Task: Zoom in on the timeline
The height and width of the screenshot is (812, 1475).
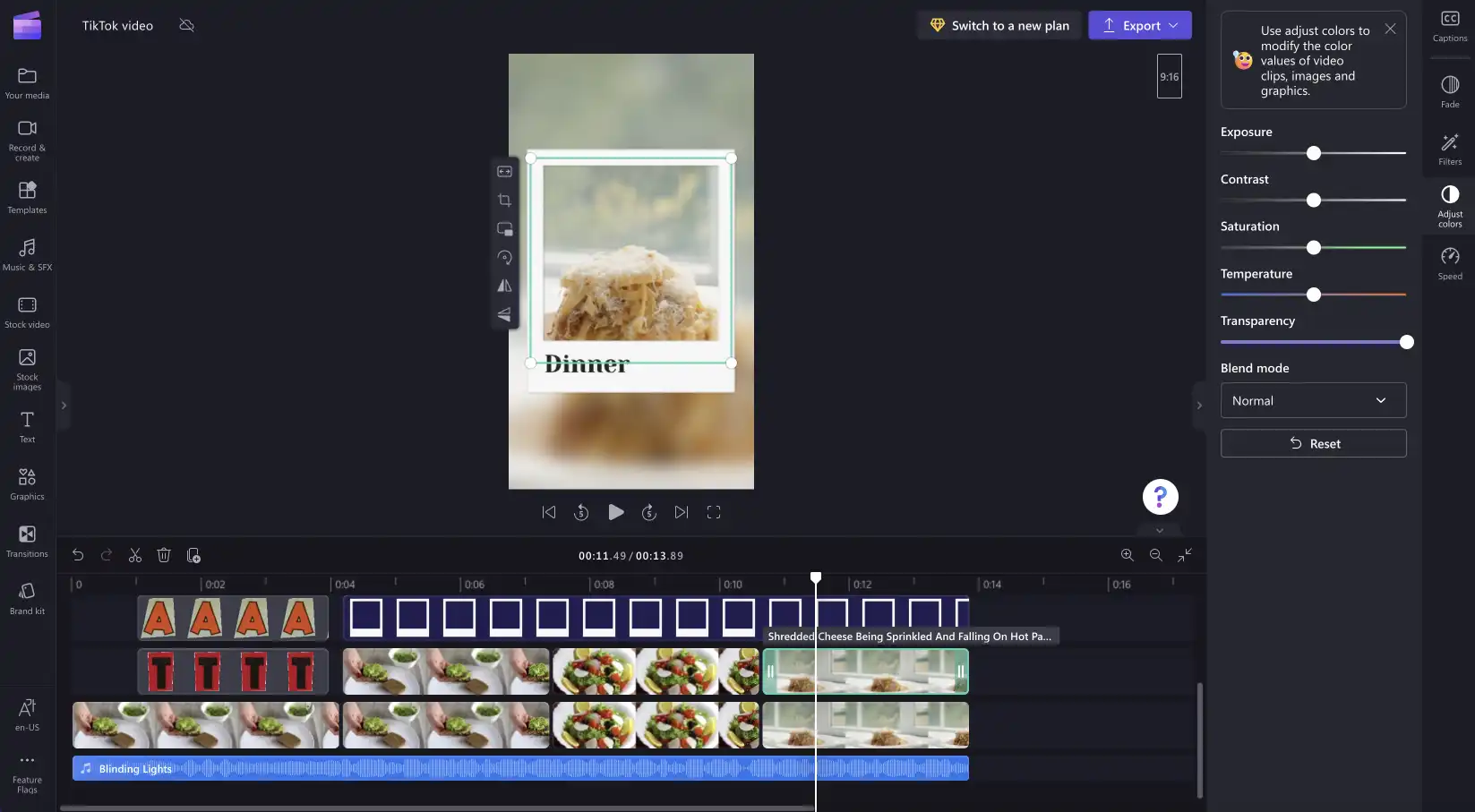Action: tap(1128, 555)
